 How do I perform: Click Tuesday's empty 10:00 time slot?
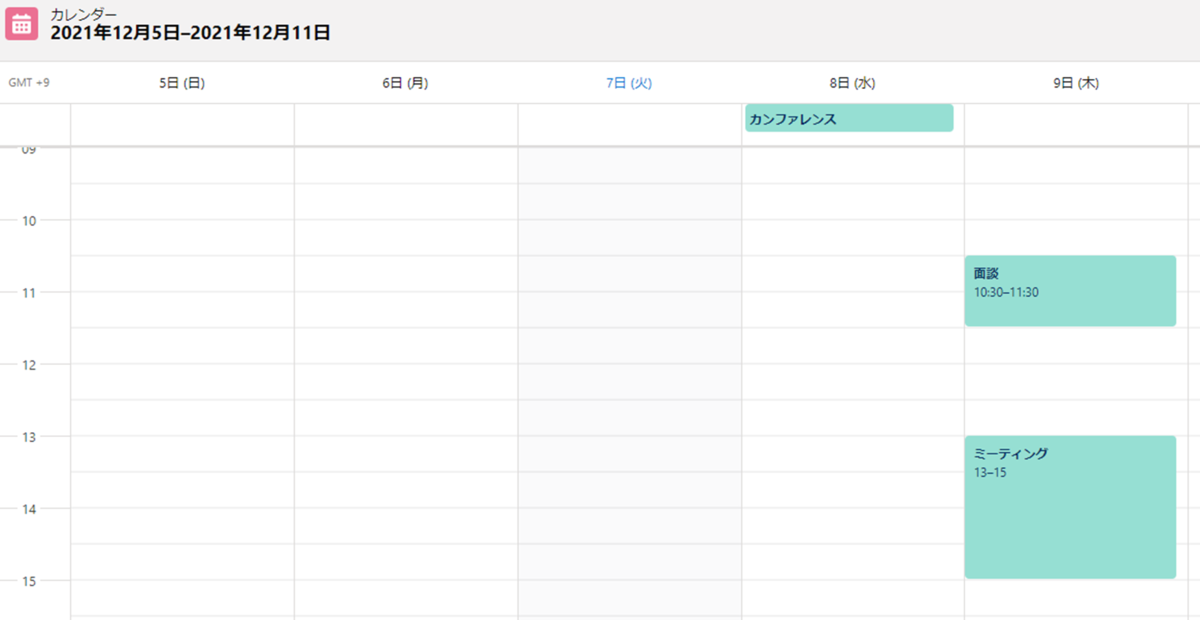pyautogui.click(x=629, y=255)
